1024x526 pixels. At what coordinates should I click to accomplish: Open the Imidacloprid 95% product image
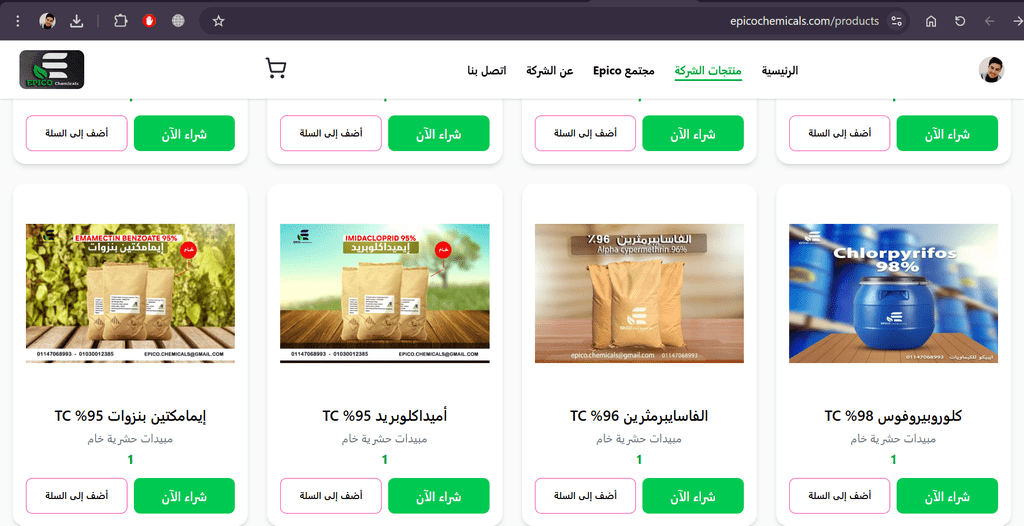(385, 293)
